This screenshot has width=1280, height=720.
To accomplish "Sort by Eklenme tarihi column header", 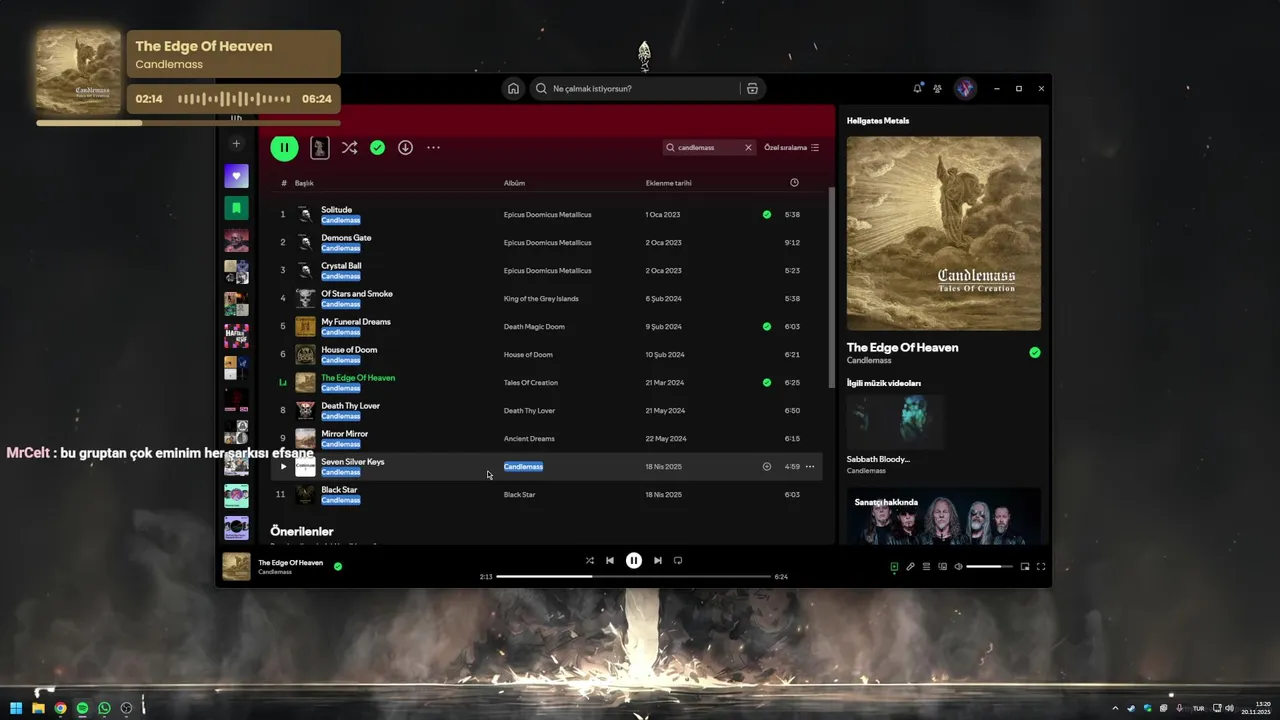I will pos(668,183).
